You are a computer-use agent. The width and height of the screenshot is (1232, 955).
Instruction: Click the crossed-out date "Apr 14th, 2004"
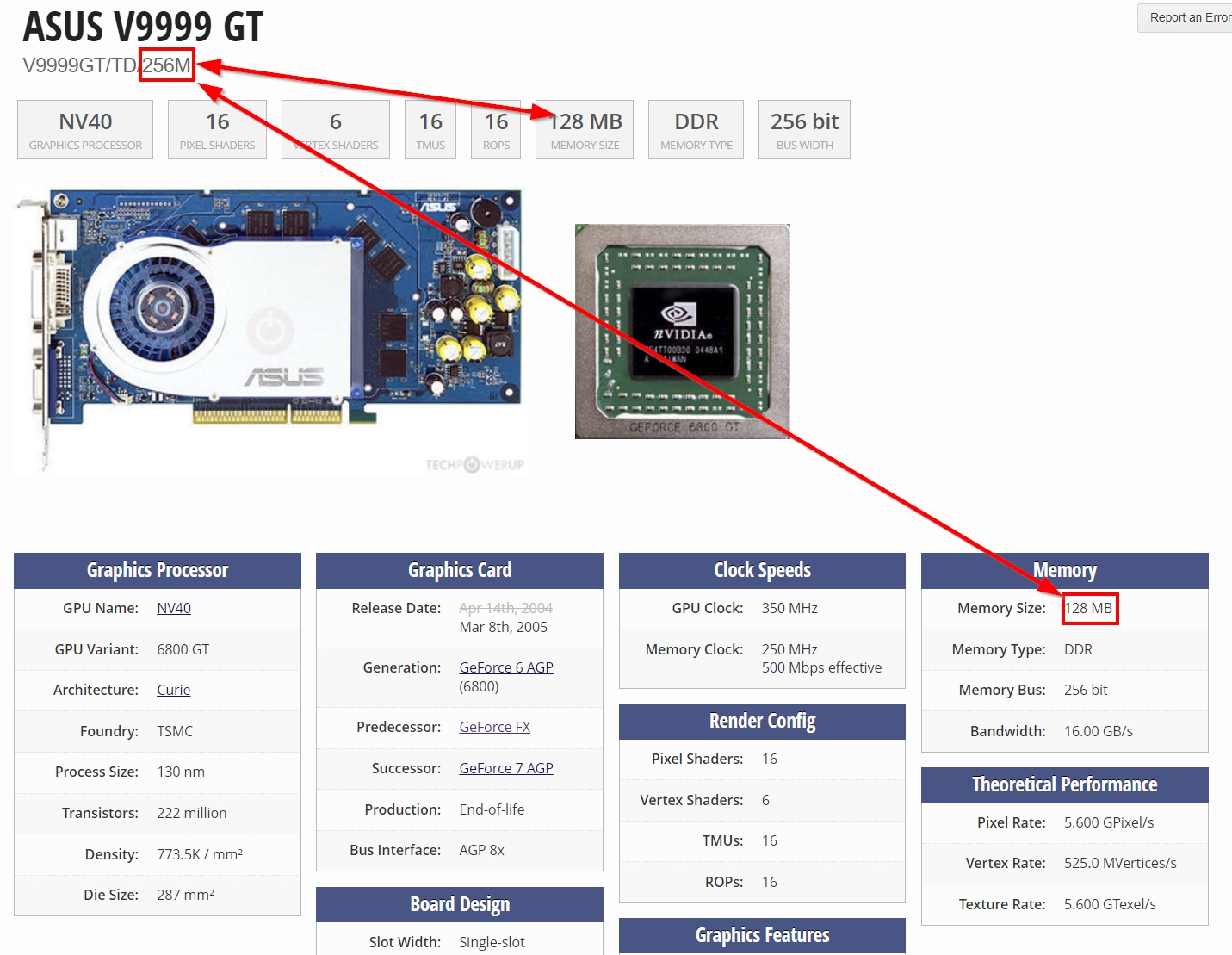pos(506,608)
